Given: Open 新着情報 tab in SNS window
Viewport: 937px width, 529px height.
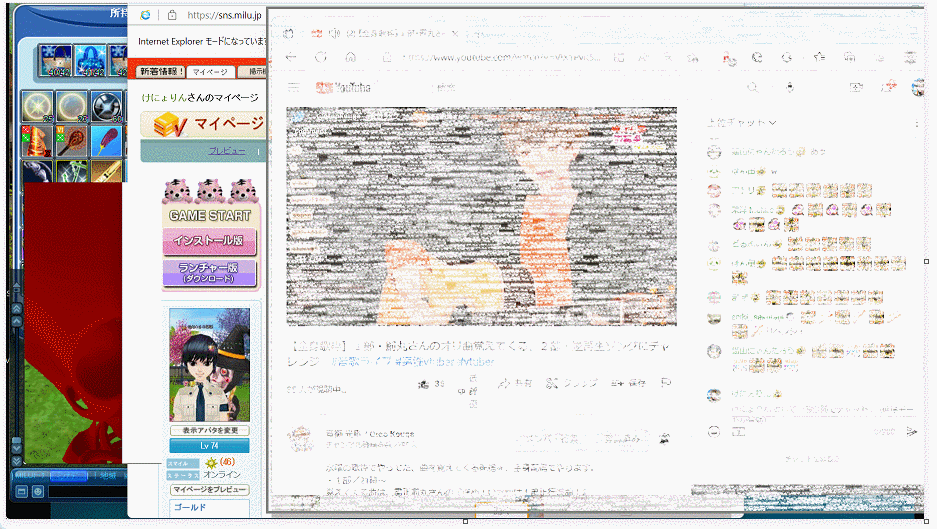Looking at the screenshot, I should click(x=161, y=72).
